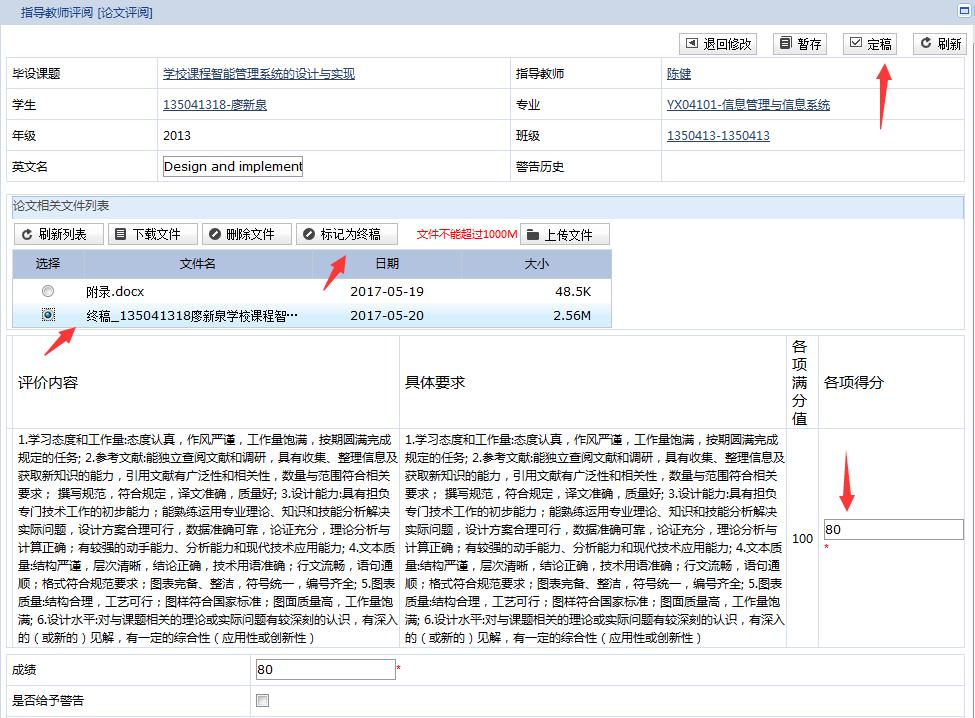Click the 退回修改 button

[x=718, y=44]
